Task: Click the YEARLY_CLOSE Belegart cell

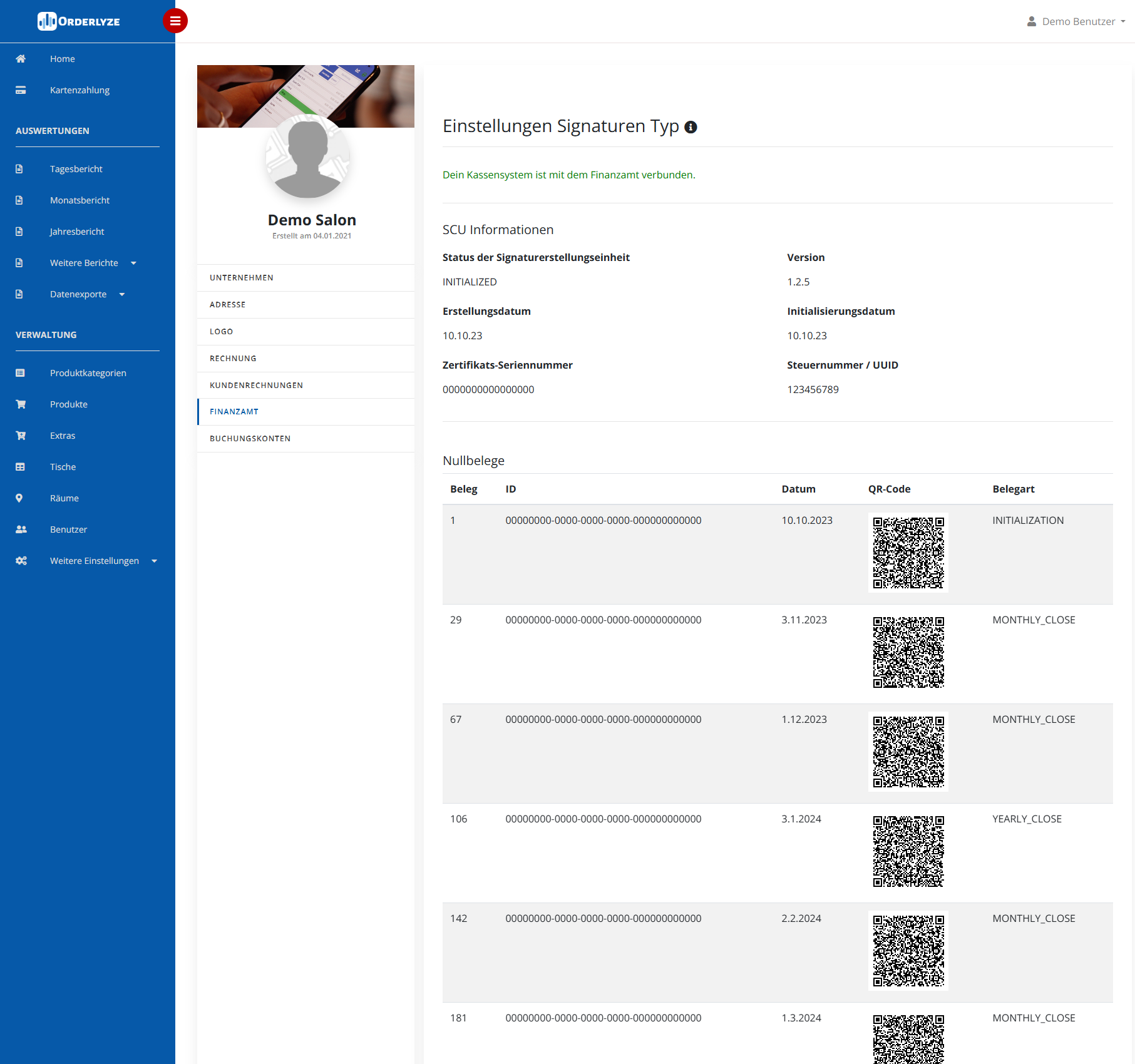Action: (1027, 819)
